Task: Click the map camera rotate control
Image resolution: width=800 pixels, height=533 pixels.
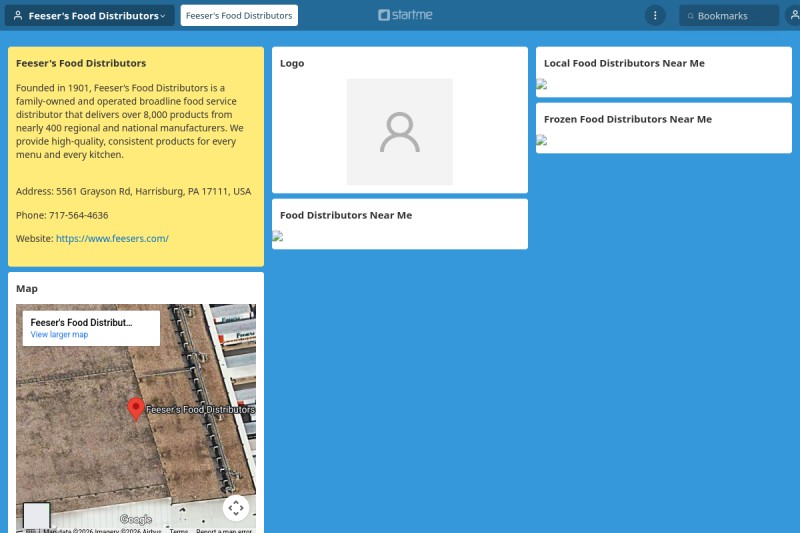Action: coord(236,508)
